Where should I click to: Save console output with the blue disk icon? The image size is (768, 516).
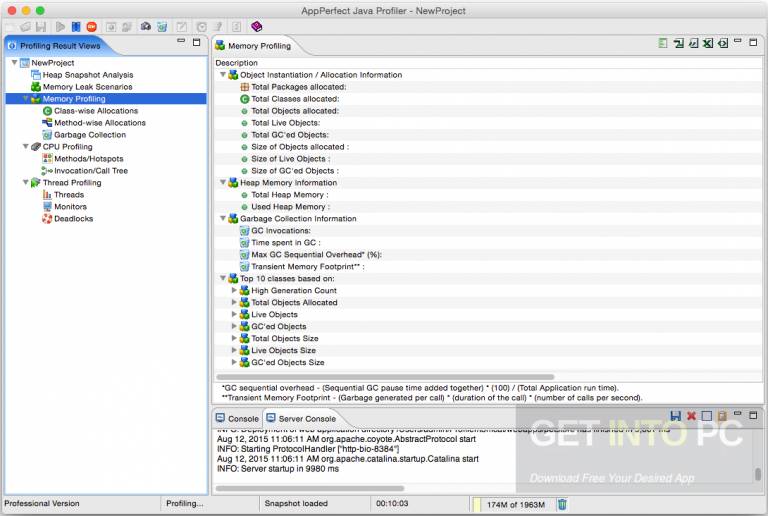675,416
